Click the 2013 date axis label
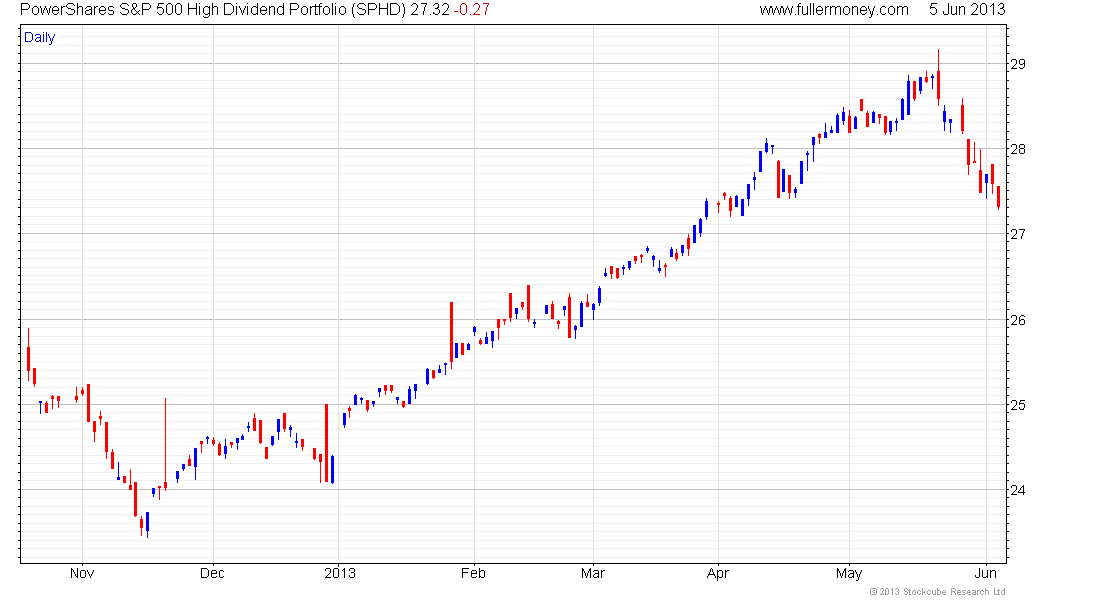The width and height of the screenshot is (1100, 600). [340, 573]
